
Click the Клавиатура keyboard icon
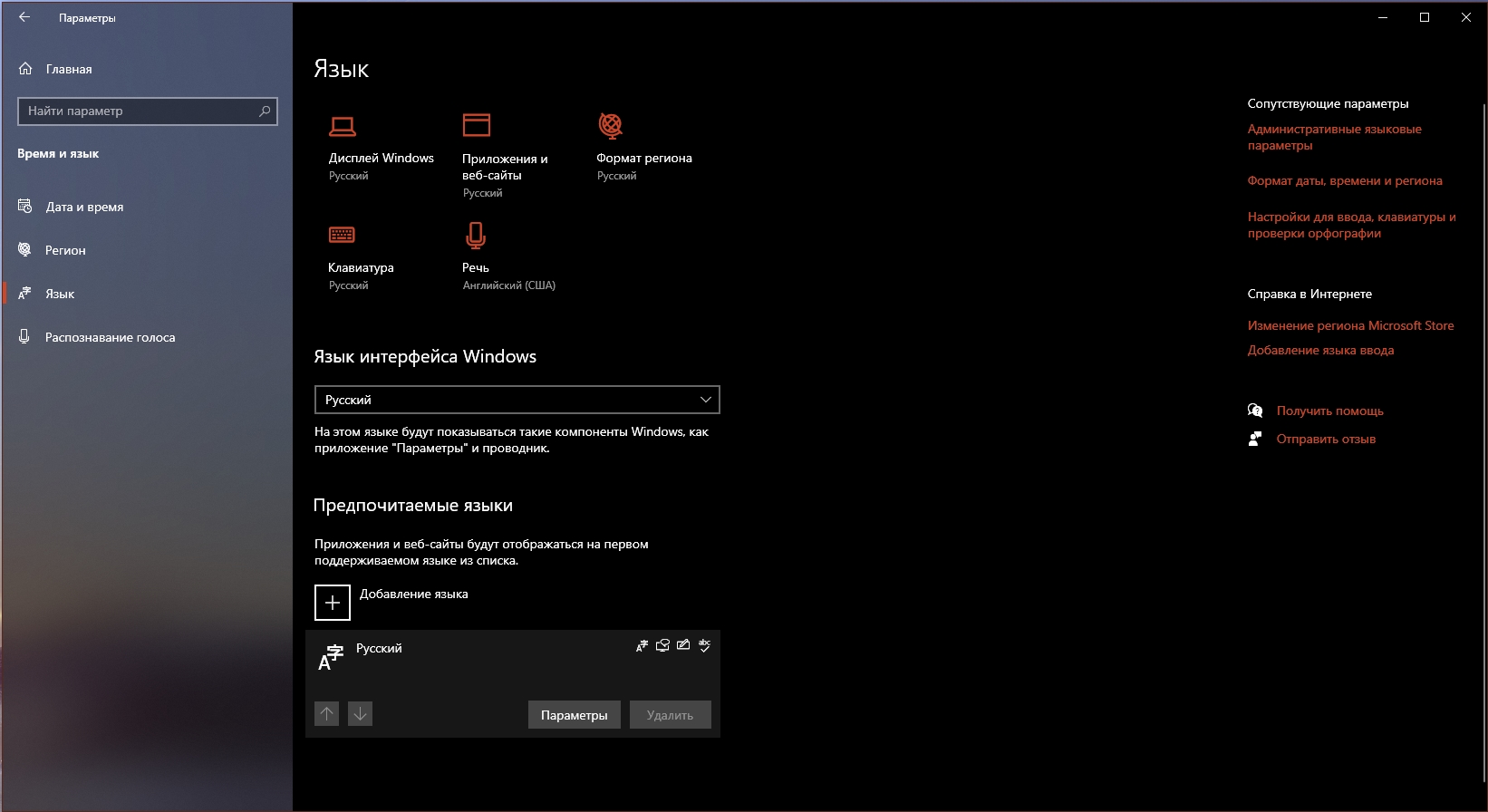tap(342, 235)
